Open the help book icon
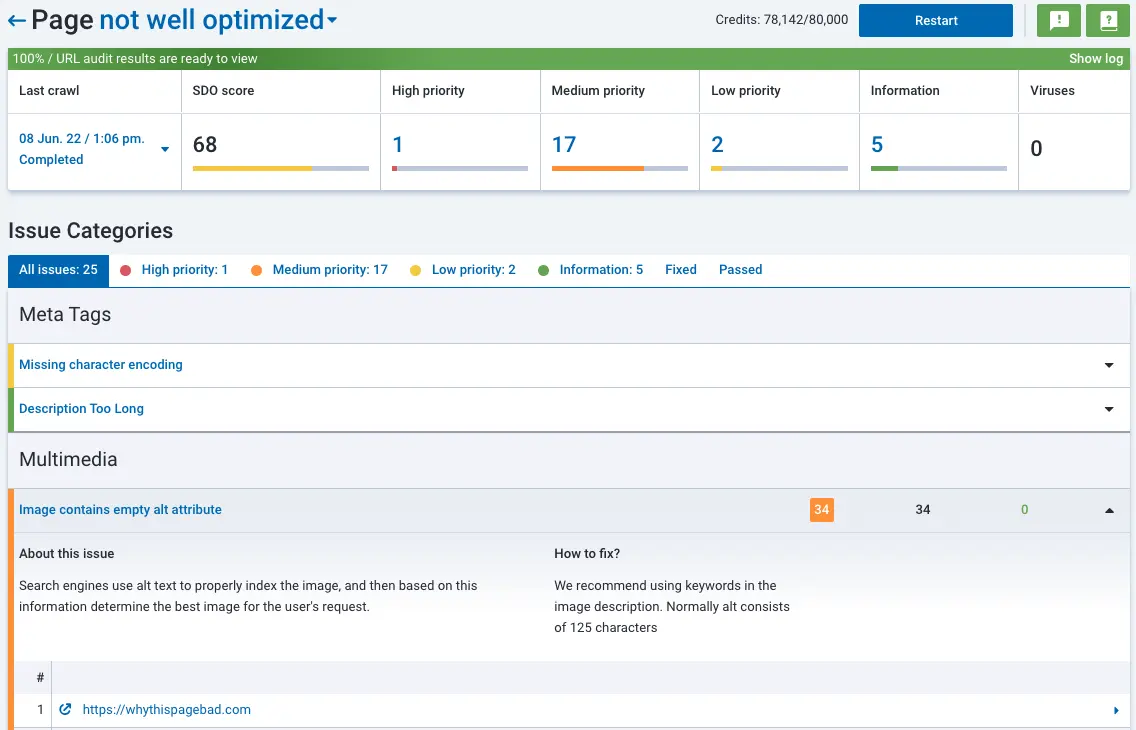This screenshot has height=730, width=1136. tap(1107, 20)
